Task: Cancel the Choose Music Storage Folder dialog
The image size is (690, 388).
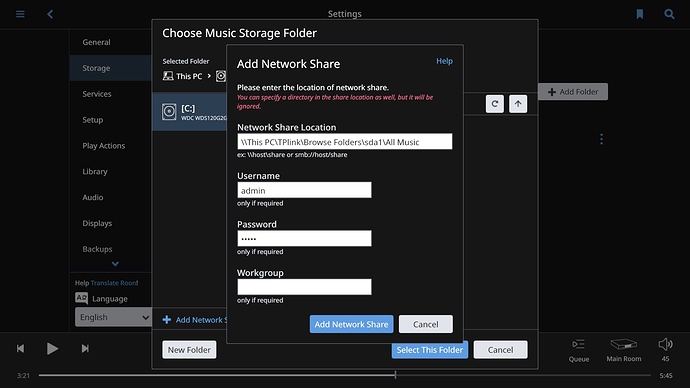Action: [500, 350]
